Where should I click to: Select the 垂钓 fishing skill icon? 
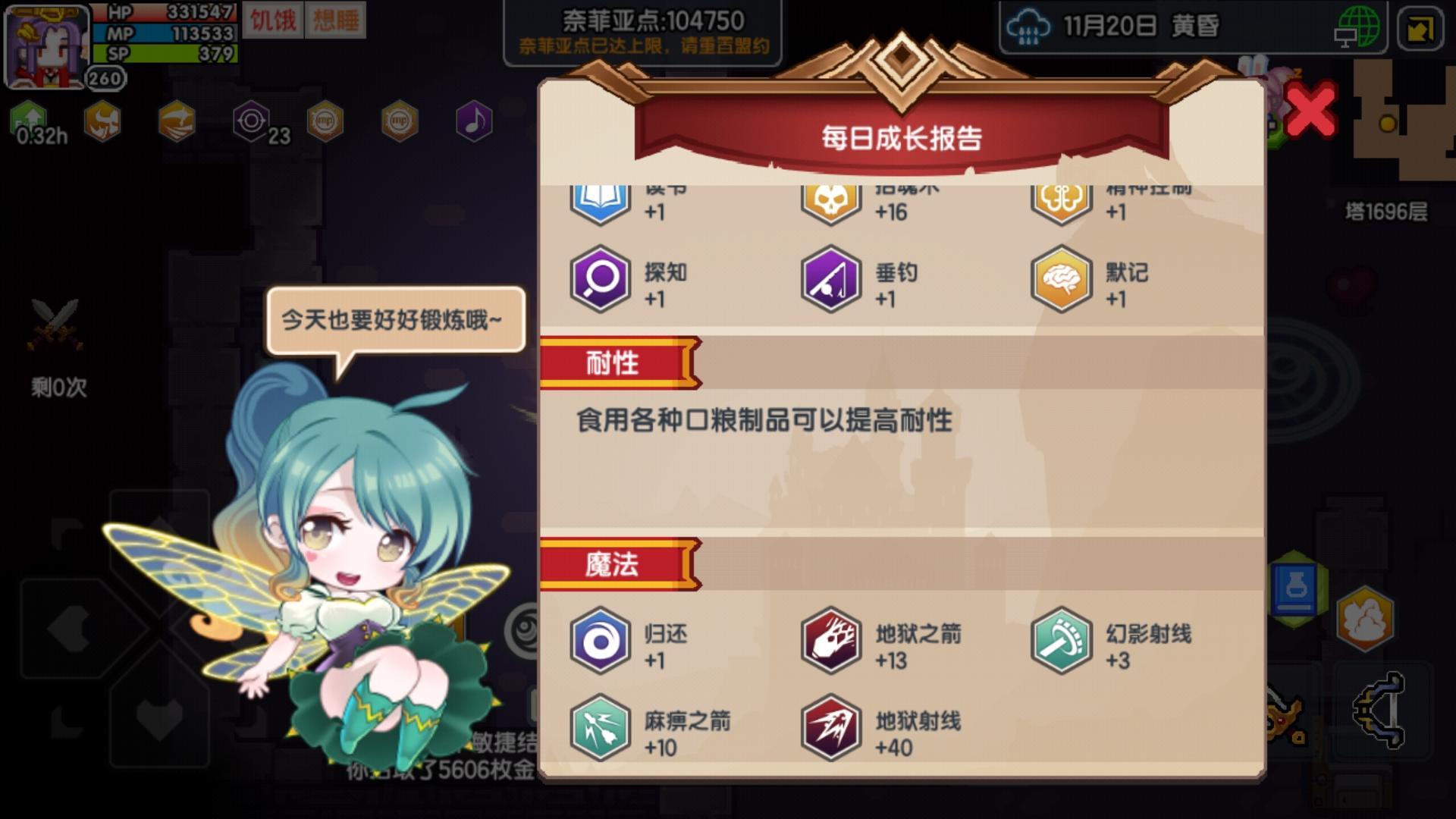coord(831,279)
